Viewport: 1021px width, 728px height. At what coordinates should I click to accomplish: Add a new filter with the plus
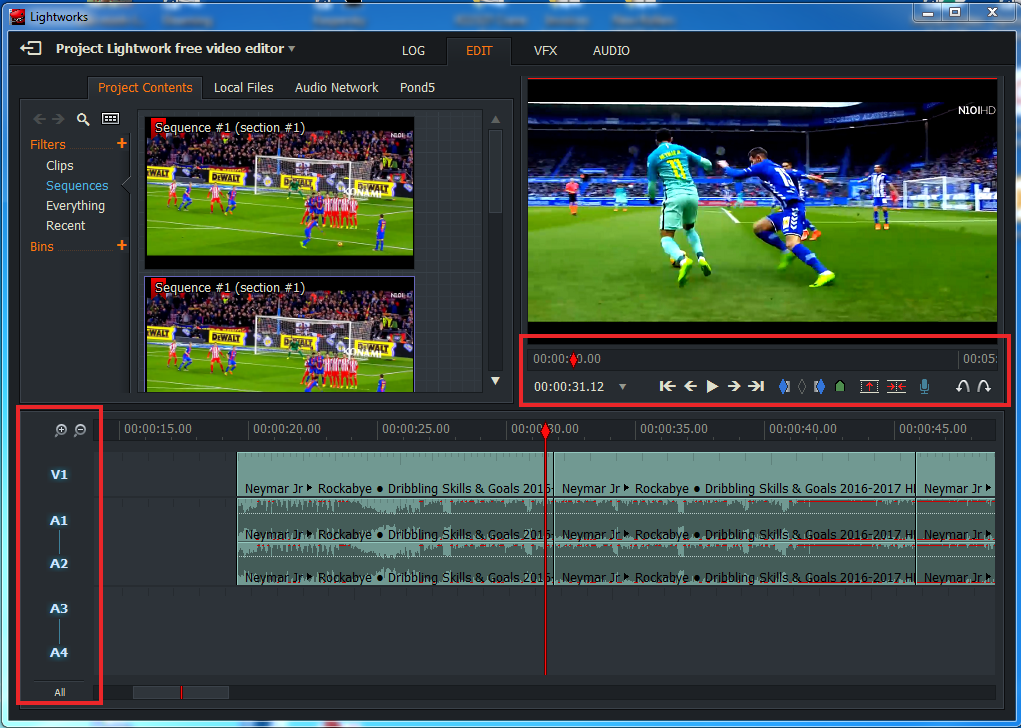122,143
